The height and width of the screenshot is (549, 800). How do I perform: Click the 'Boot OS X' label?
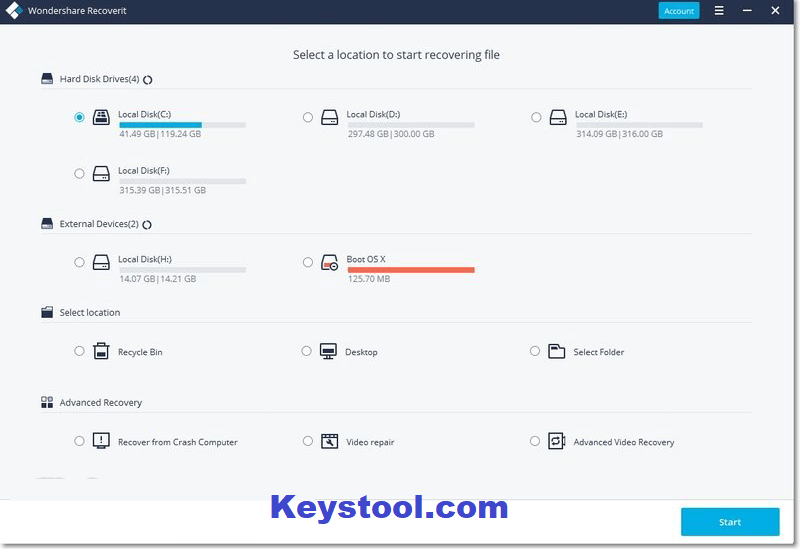(366, 259)
